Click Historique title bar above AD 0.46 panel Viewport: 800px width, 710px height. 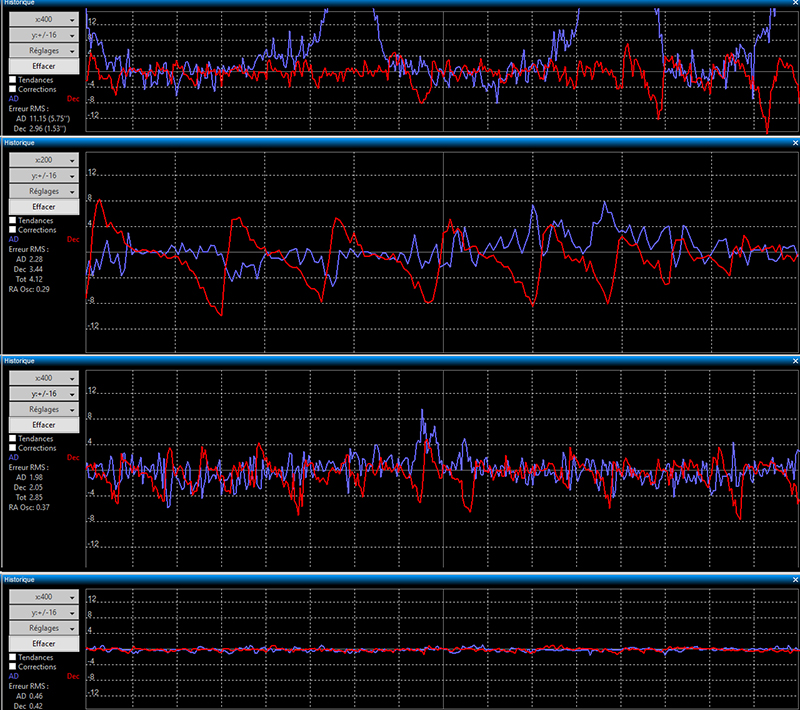pyautogui.click(x=400, y=579)
